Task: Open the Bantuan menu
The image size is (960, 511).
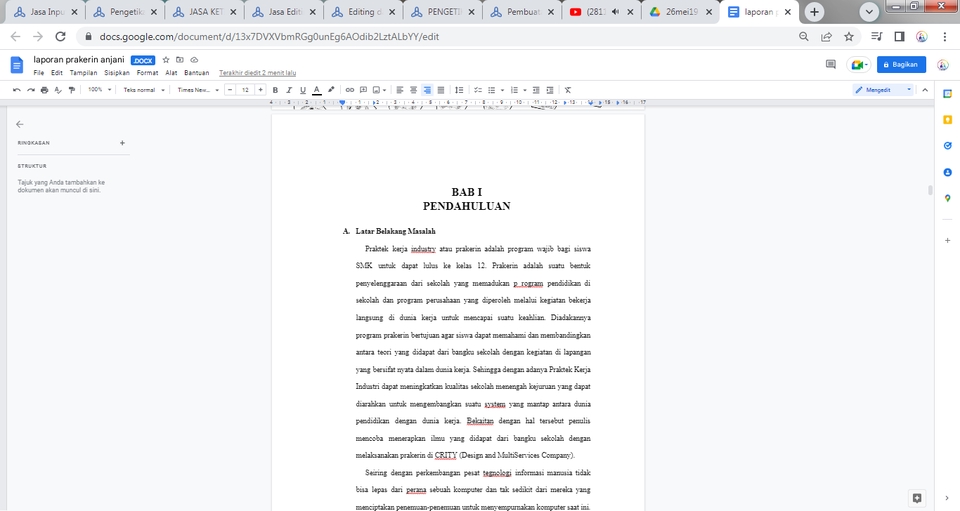Action: 197,73
